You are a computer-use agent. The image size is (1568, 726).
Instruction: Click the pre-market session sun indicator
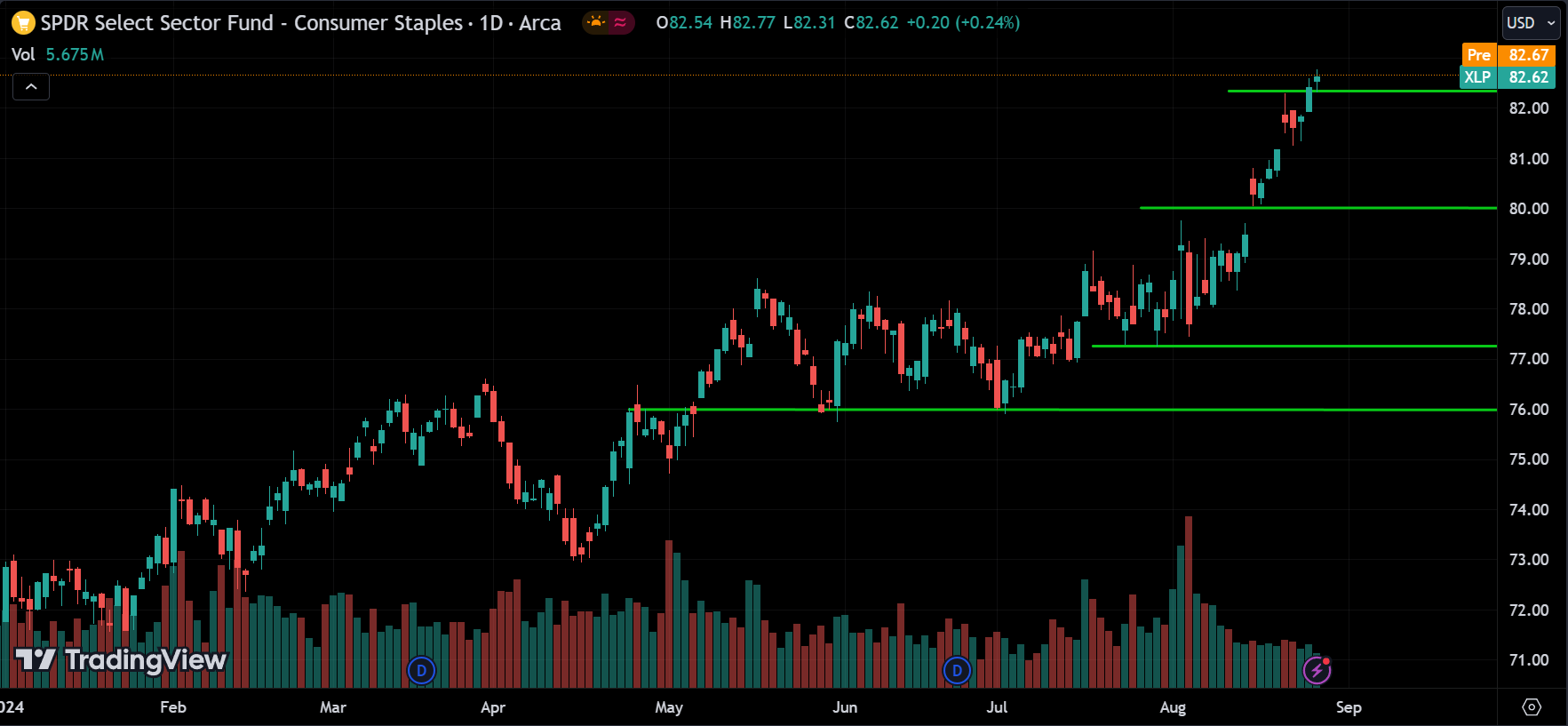pyautogui.click(x=596, y=22)
